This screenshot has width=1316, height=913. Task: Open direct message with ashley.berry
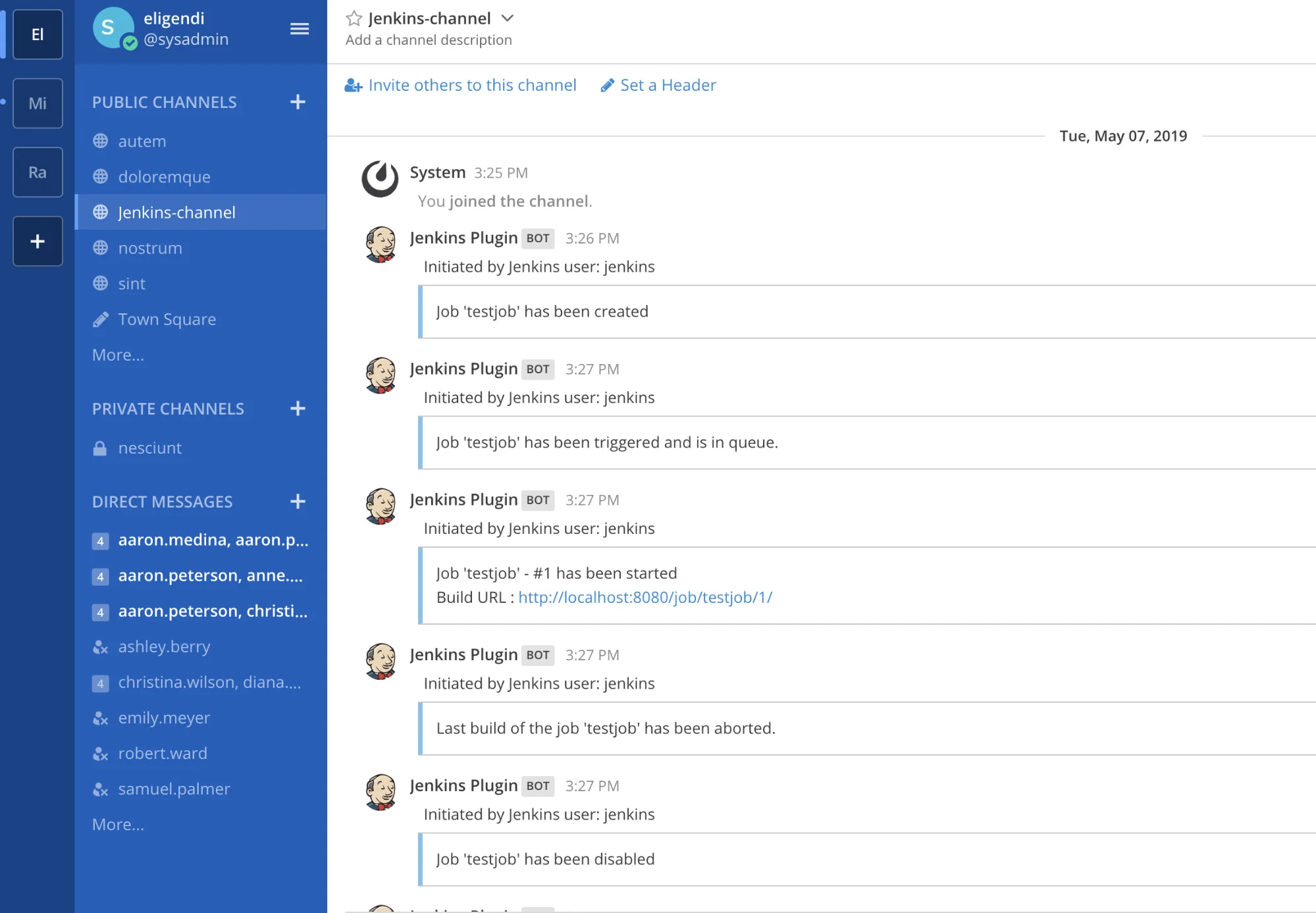(x=201, y=647)
